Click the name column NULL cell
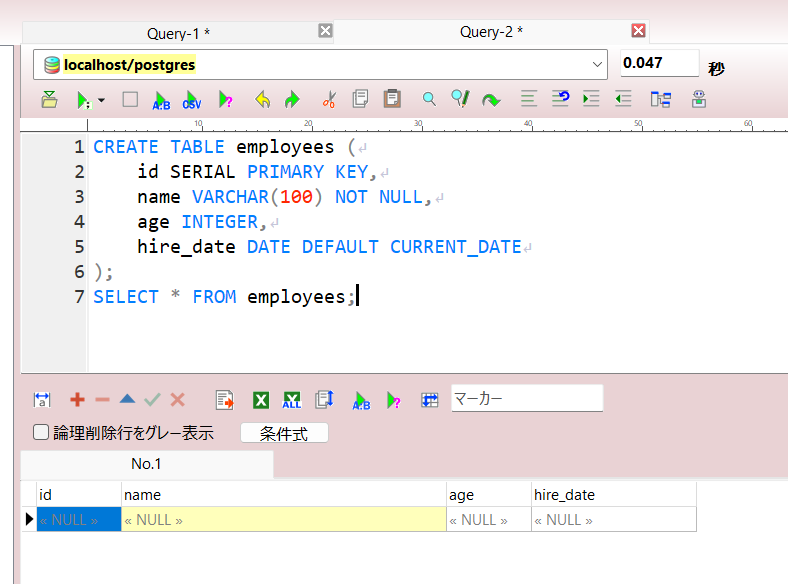This screenshot has width=788, height=584. (x=283, y=520)
